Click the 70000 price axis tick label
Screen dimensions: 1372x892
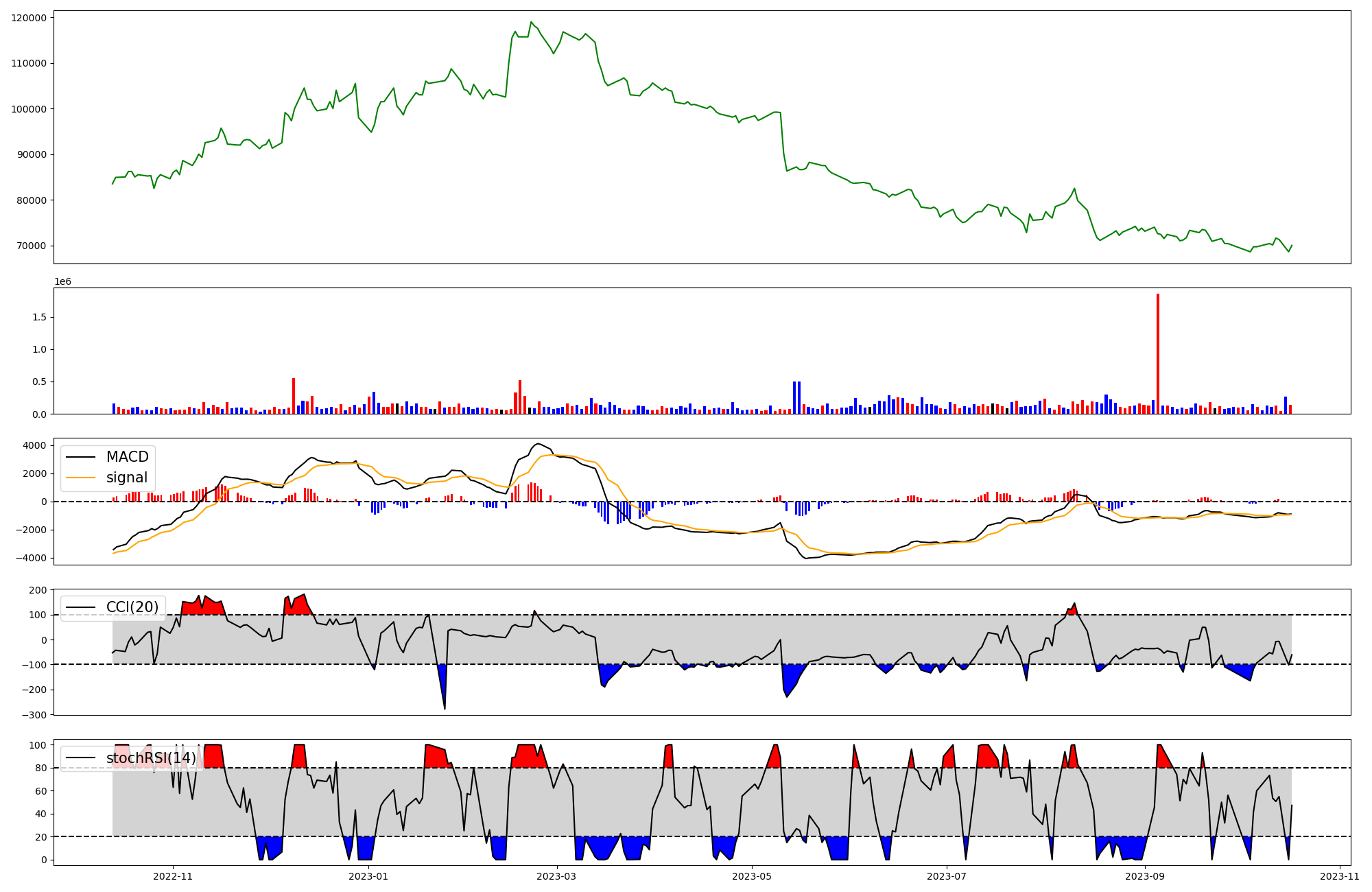click(32, 246)
